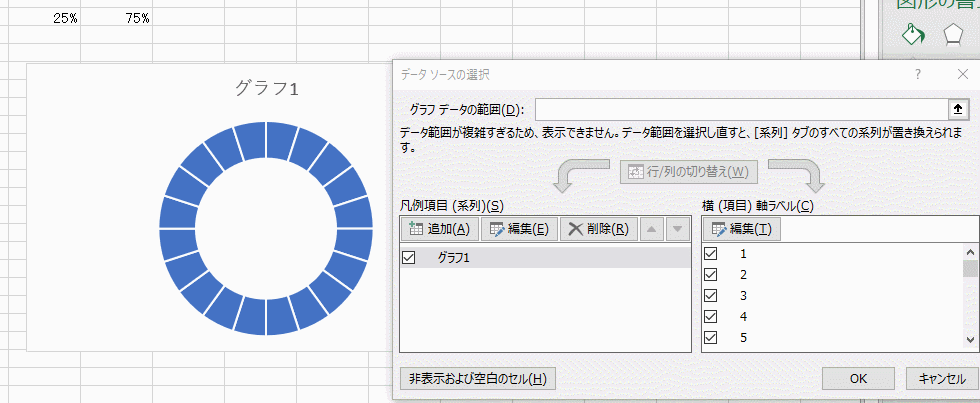The image size is (980, 403).
Task: Move series down with the down arrow
Action: [x=677, y=229]
